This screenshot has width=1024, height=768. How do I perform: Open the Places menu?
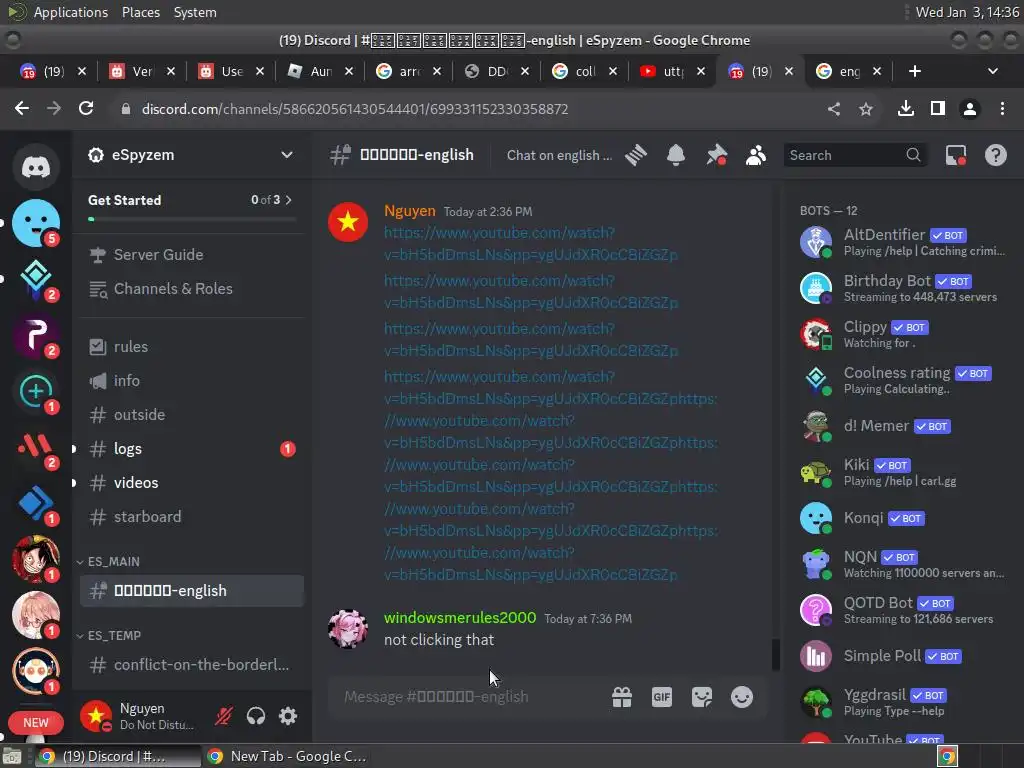(x=140, y=12)
